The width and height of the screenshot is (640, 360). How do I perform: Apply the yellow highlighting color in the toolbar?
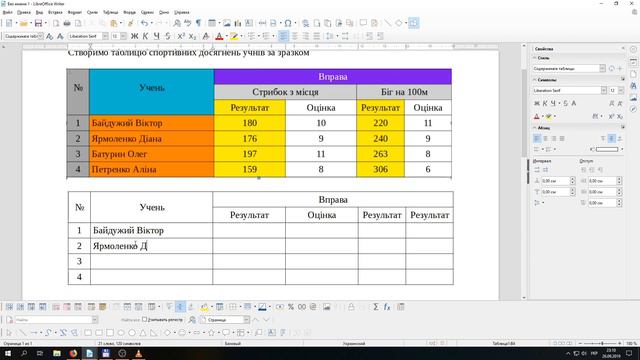233,36
